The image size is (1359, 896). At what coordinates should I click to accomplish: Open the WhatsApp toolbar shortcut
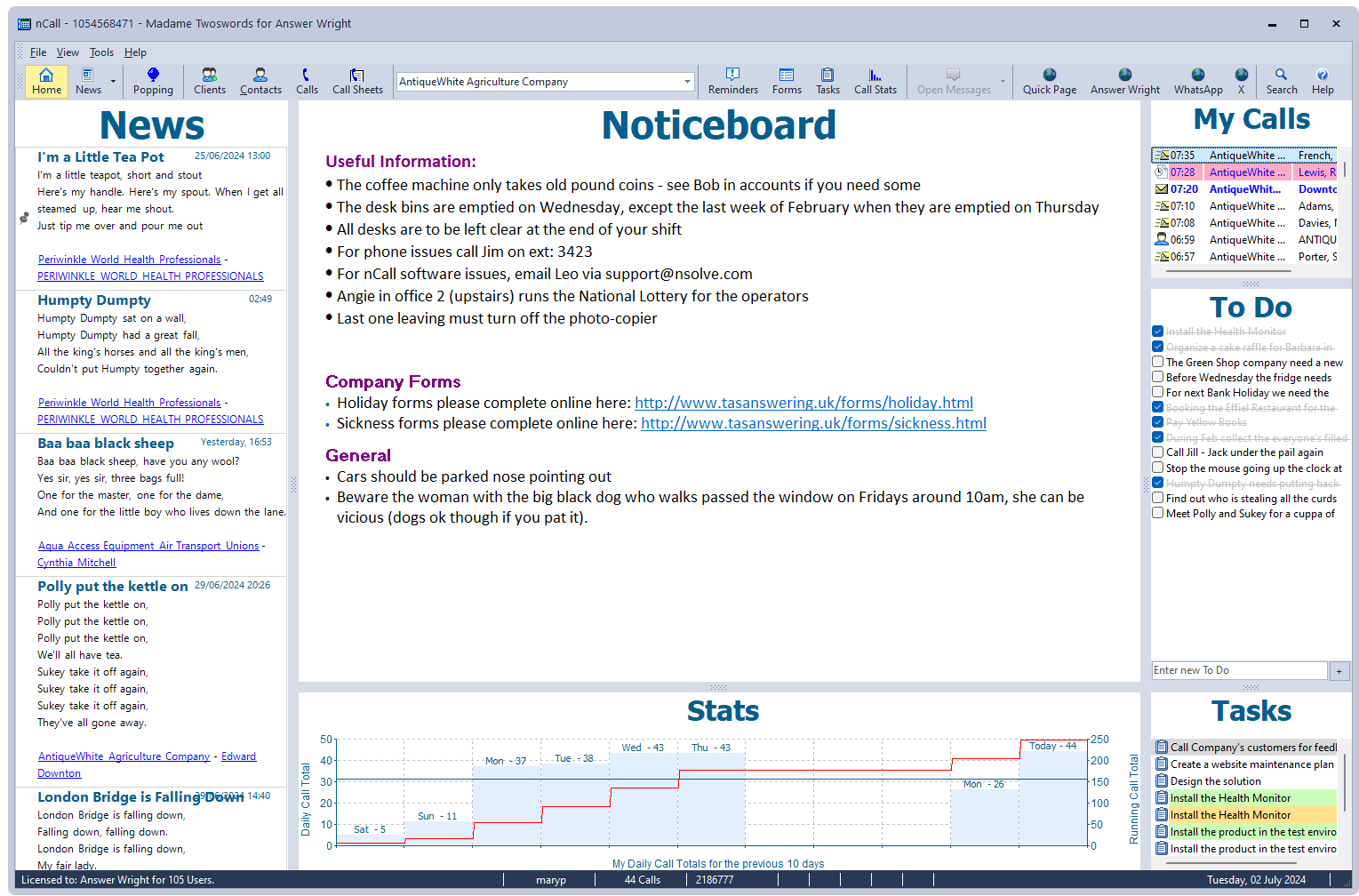1197,81
